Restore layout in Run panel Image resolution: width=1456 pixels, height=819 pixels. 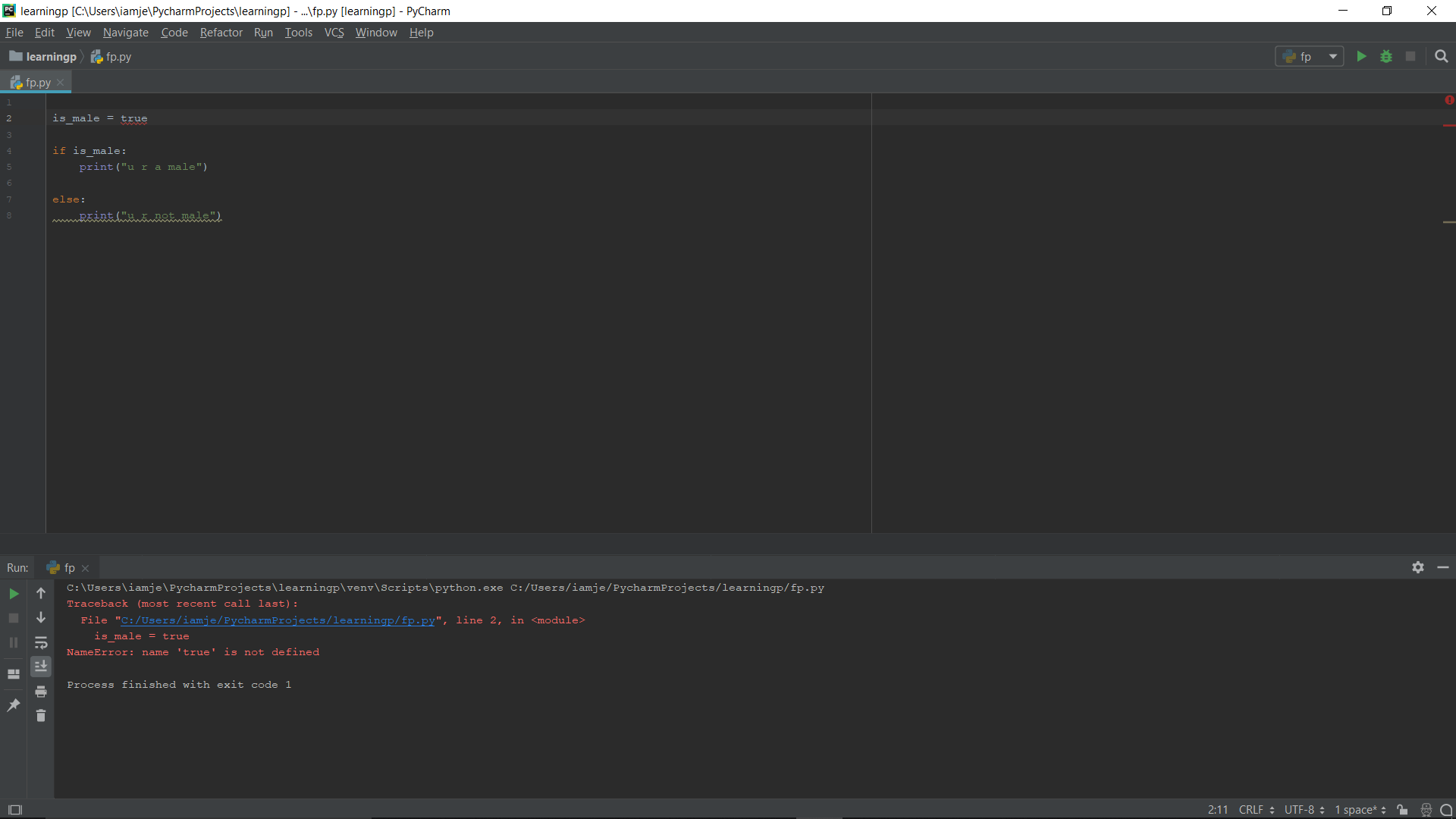[14, 673]
